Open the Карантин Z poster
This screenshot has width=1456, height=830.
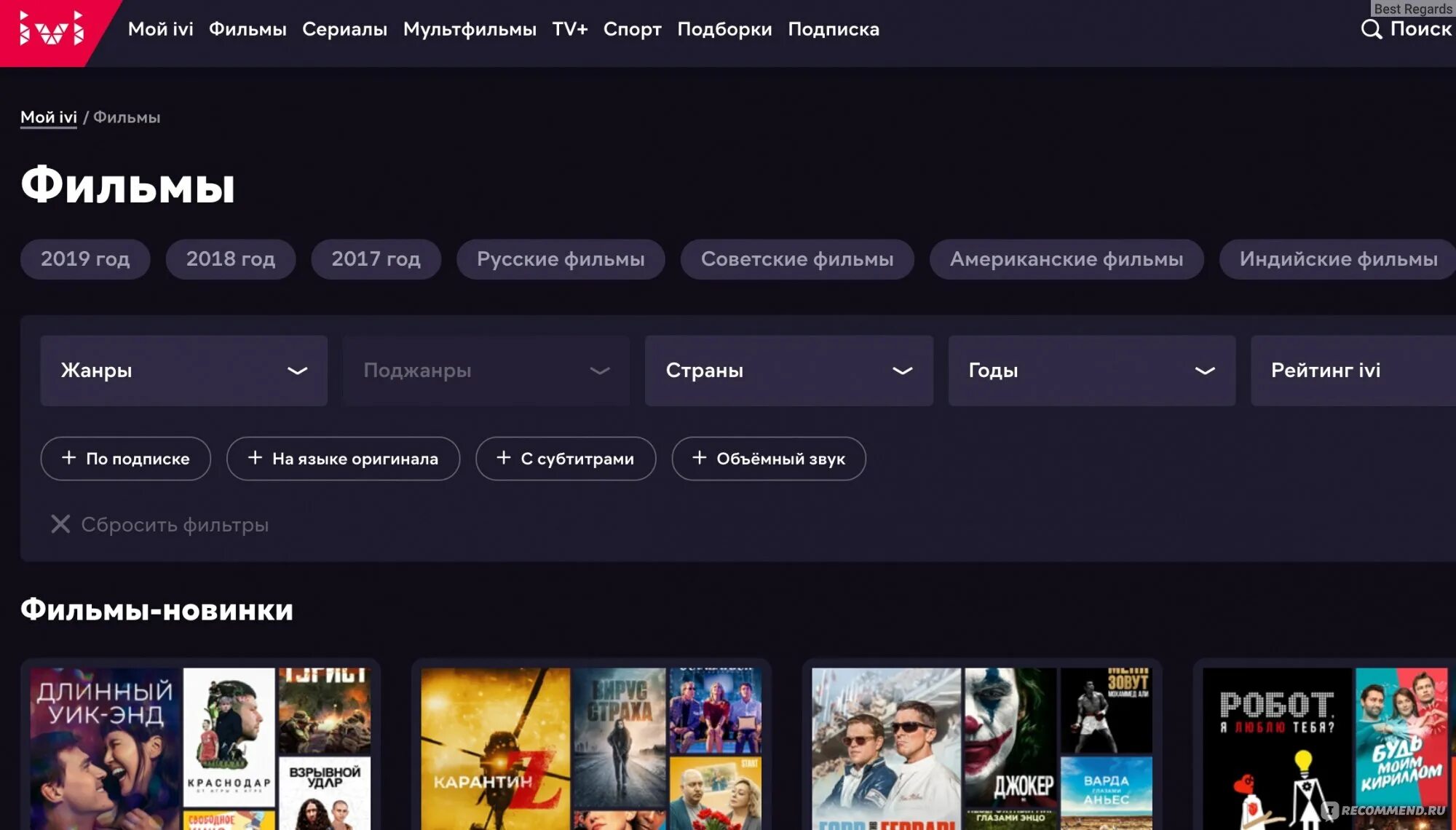[495, 748]
